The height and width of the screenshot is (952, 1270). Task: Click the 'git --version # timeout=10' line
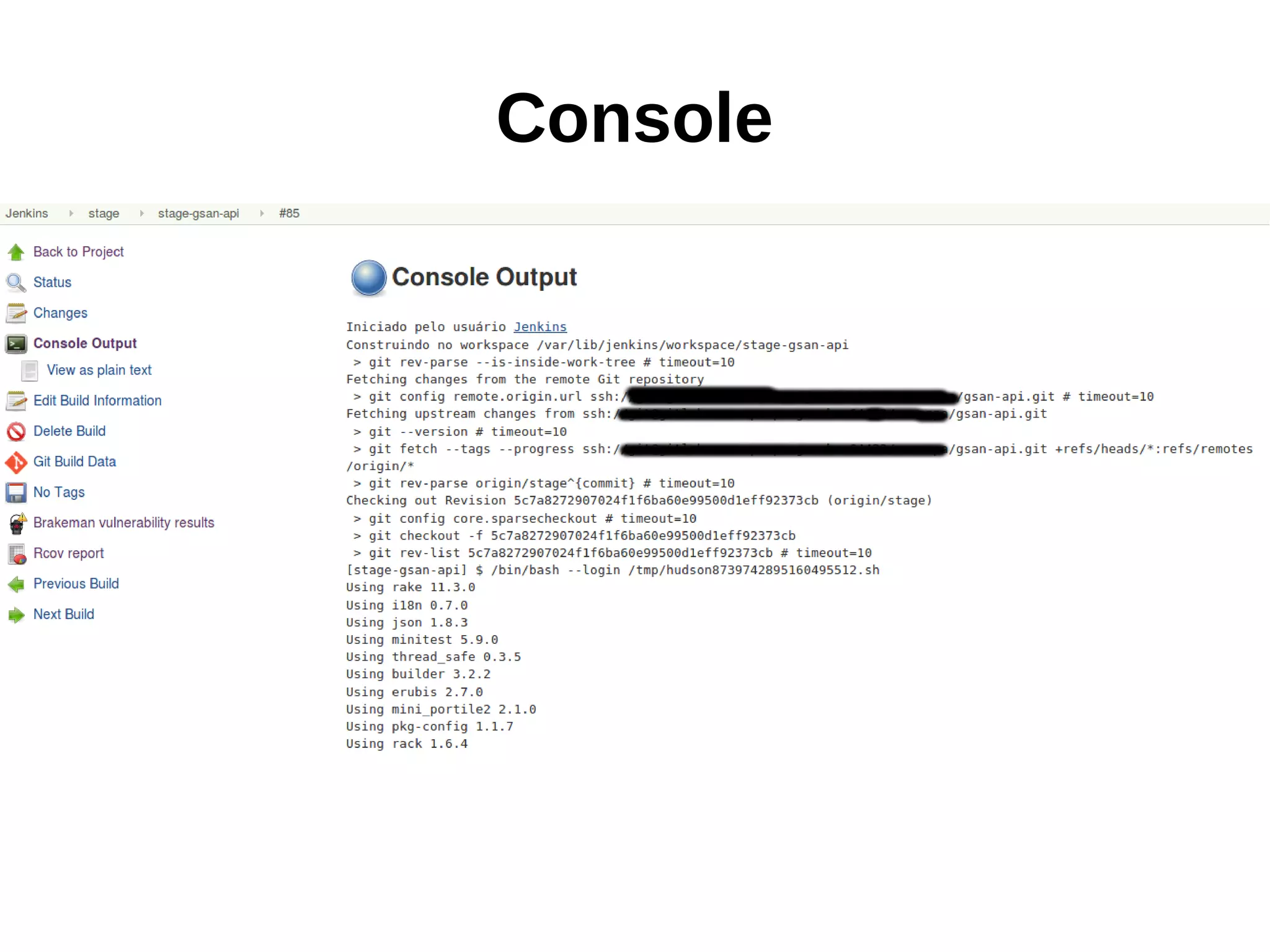460,432
